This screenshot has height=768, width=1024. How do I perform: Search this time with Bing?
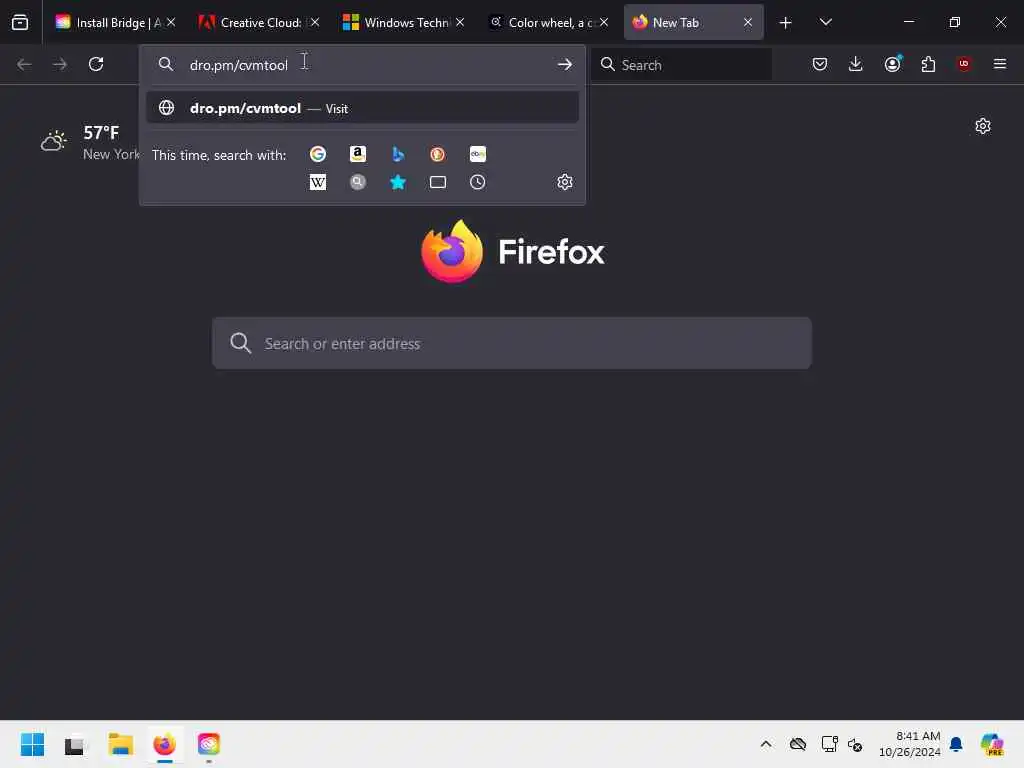click(x=398, y=154)
